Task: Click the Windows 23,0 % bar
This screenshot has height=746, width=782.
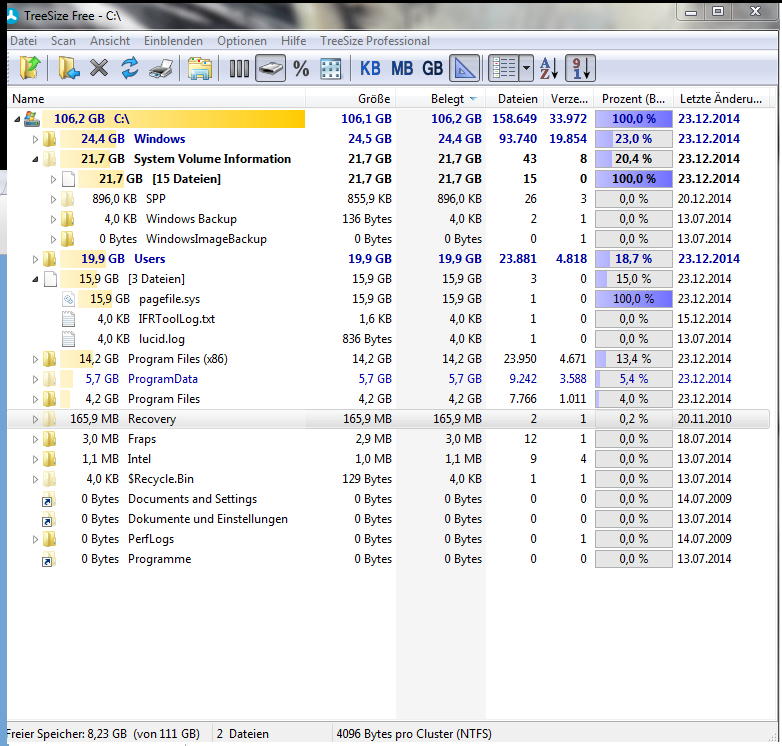Action: (x=633, y=139)
